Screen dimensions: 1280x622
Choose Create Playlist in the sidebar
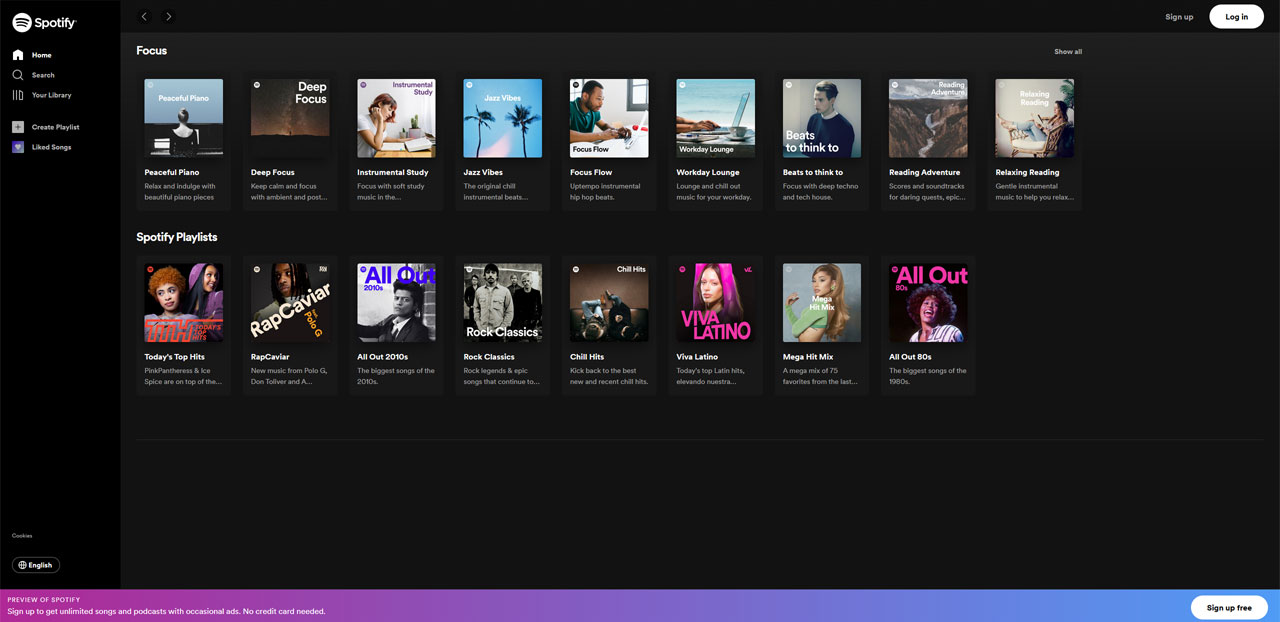[56, 127]
